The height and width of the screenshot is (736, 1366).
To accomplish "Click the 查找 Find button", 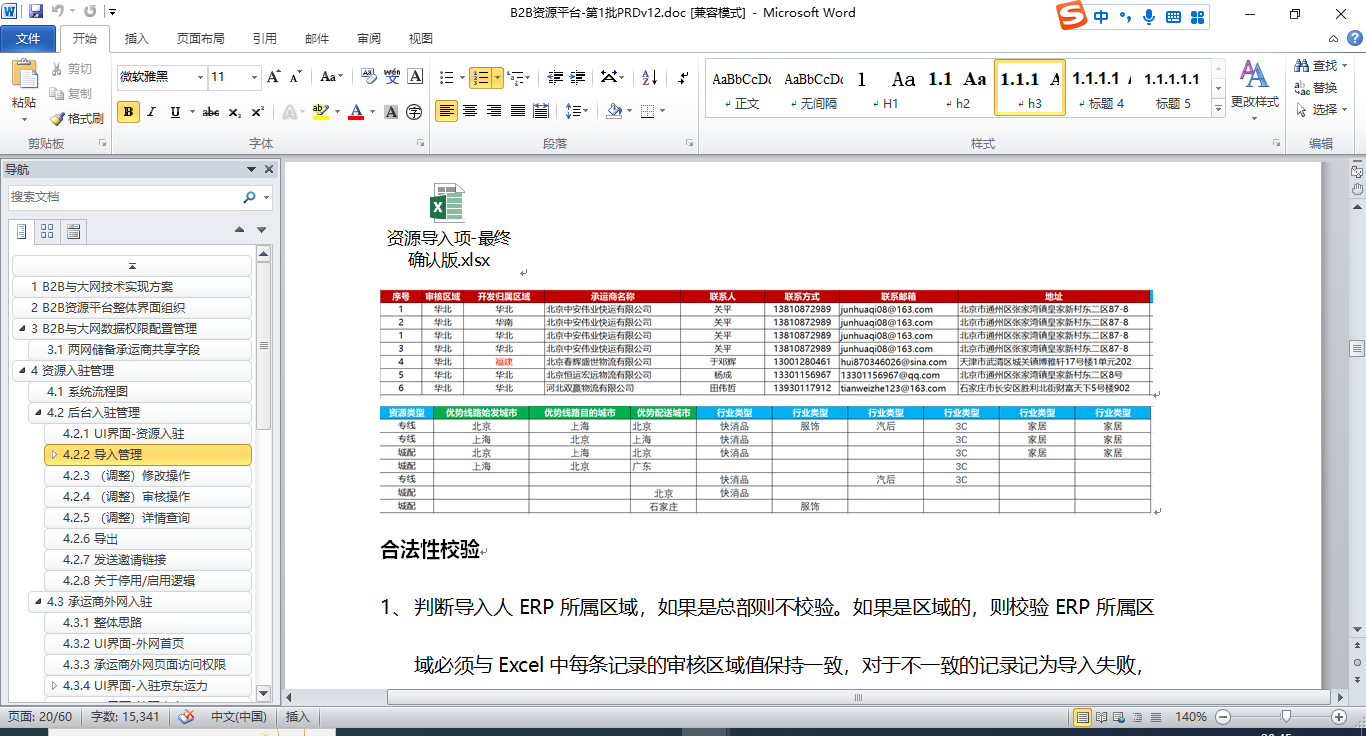I will point(1321,66).
